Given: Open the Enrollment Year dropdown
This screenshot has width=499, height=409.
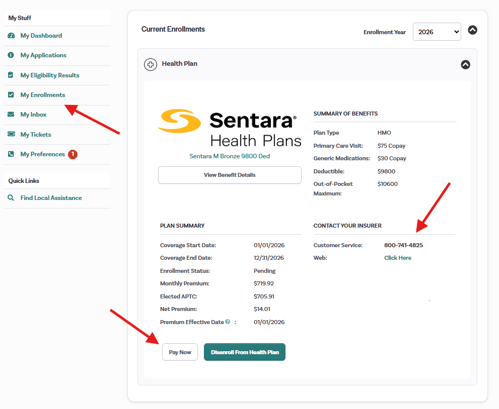Looking at the screenshot, I should point(437,32).
